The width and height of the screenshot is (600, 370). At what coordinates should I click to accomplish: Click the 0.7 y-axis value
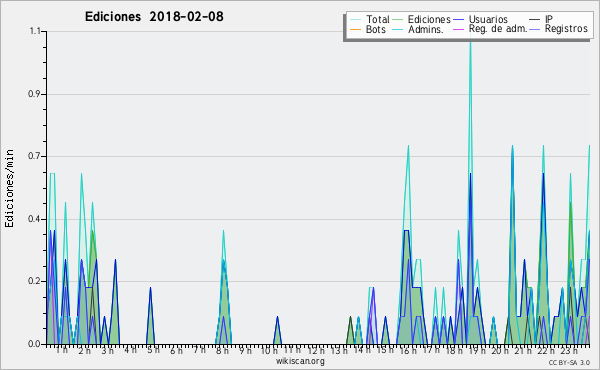pos(34,156)
